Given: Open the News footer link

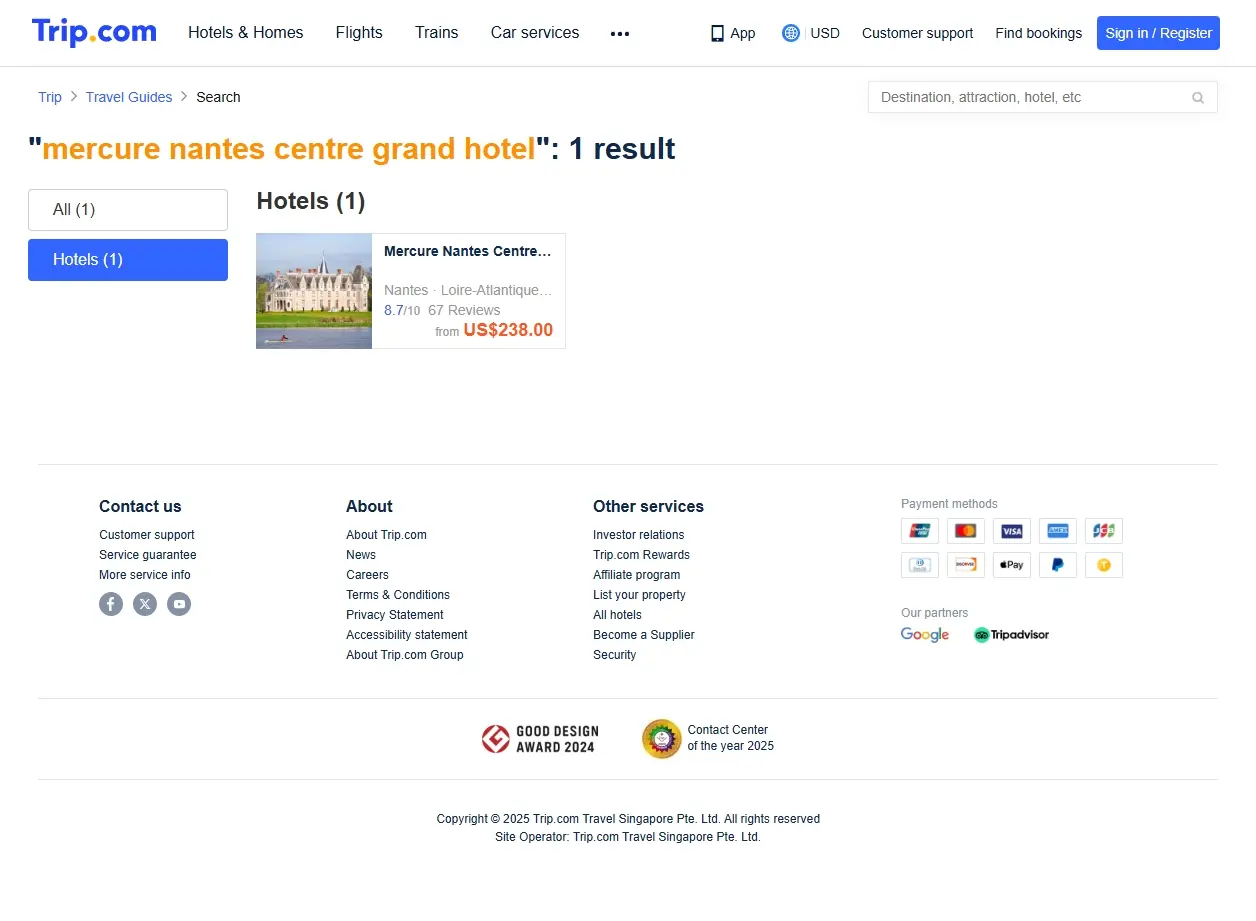Looking at the screenshot, I should 361,555.
